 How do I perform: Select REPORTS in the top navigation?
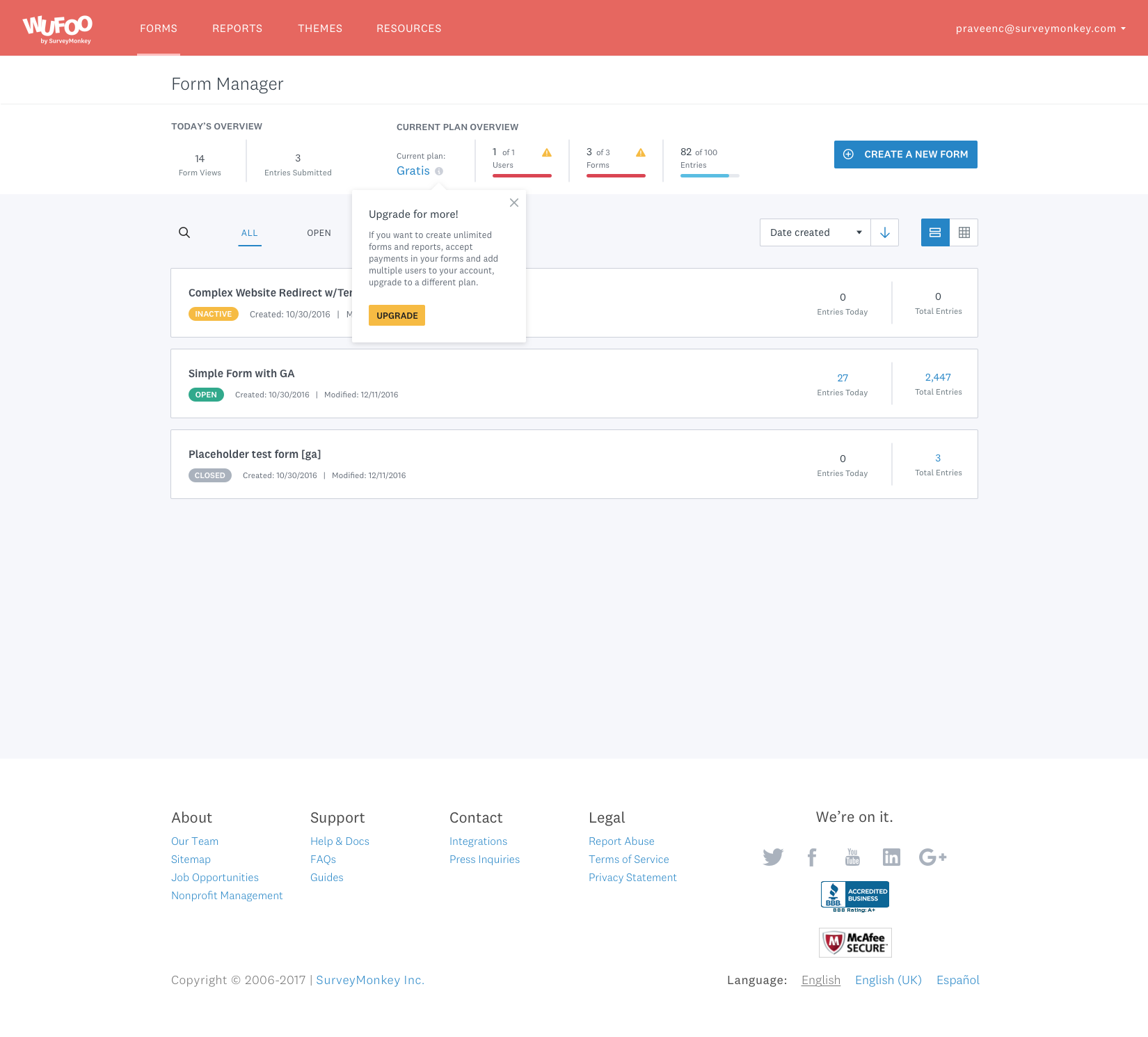(237, 29)
